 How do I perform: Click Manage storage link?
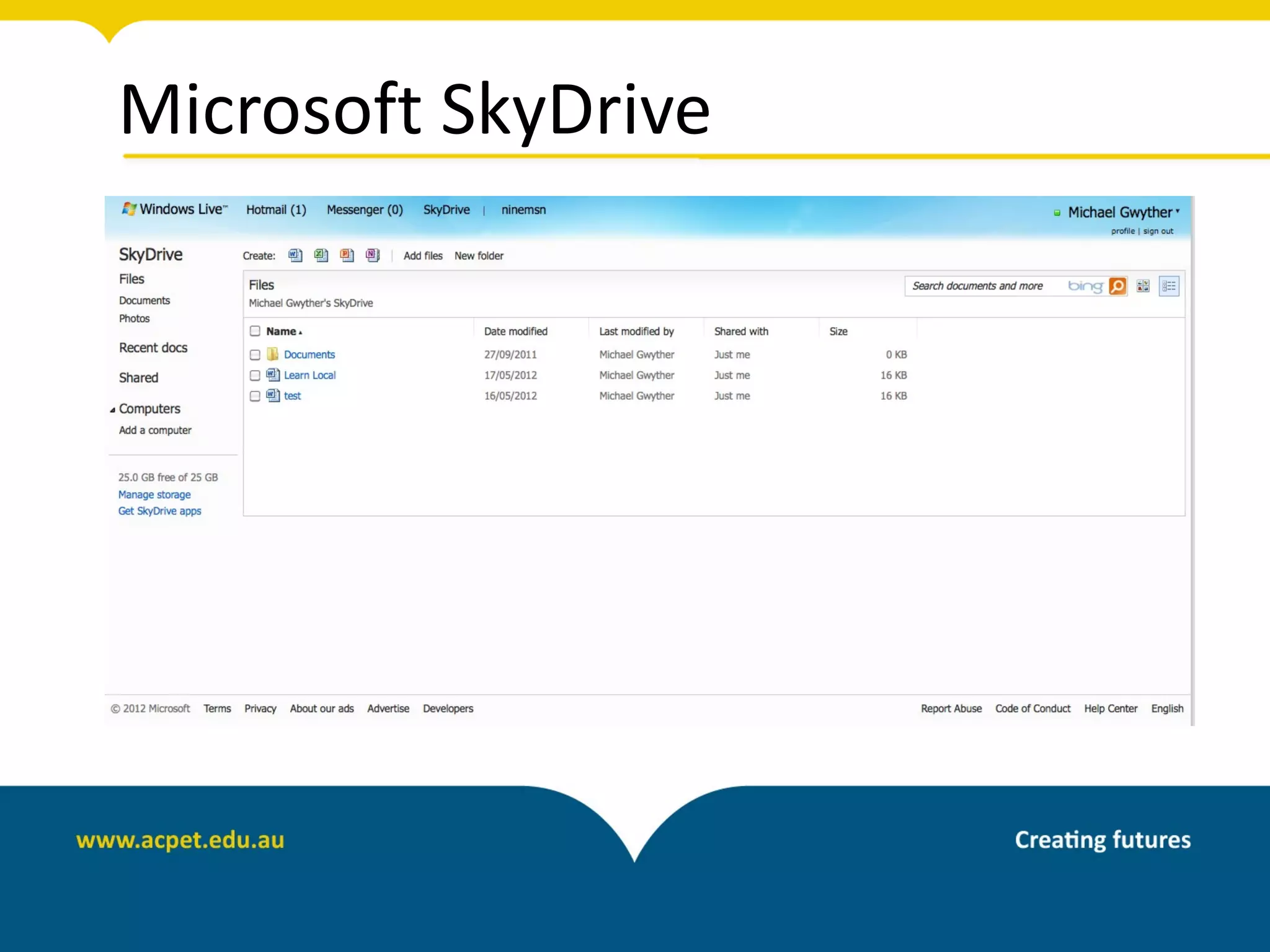click(154, 495)
